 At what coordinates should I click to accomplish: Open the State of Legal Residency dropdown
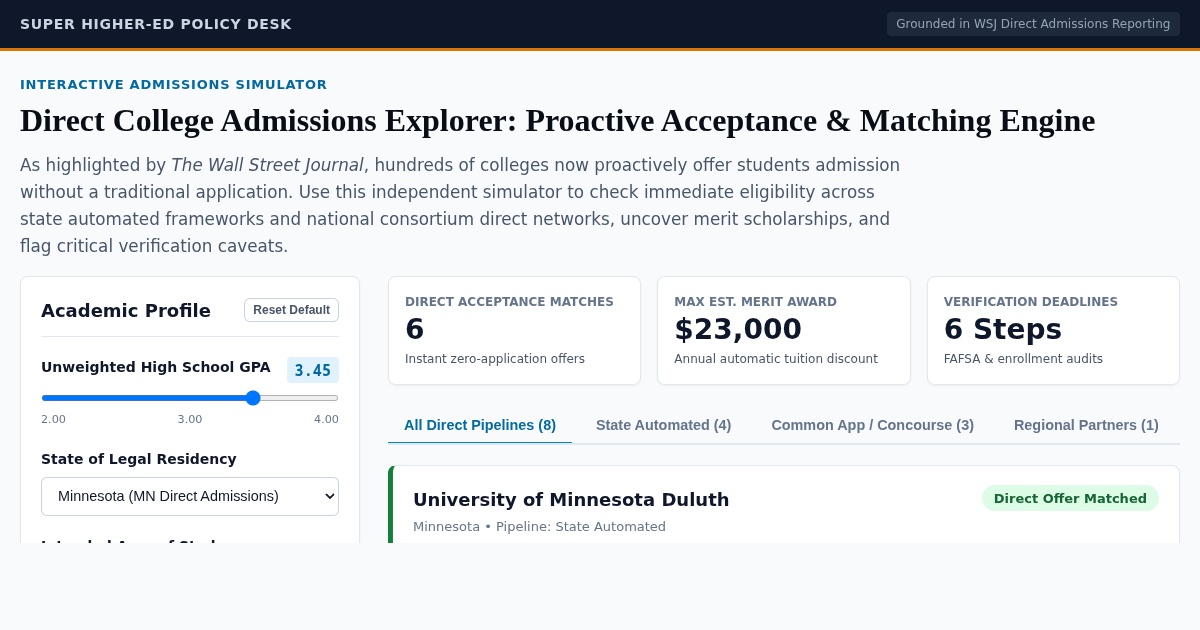click(x=190, y=496)
